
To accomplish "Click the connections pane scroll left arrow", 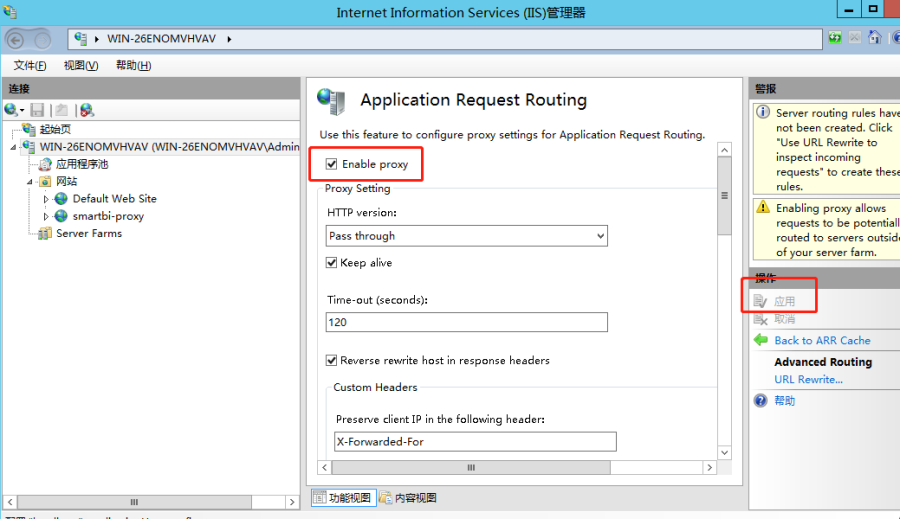I will (x=10, y=502).
